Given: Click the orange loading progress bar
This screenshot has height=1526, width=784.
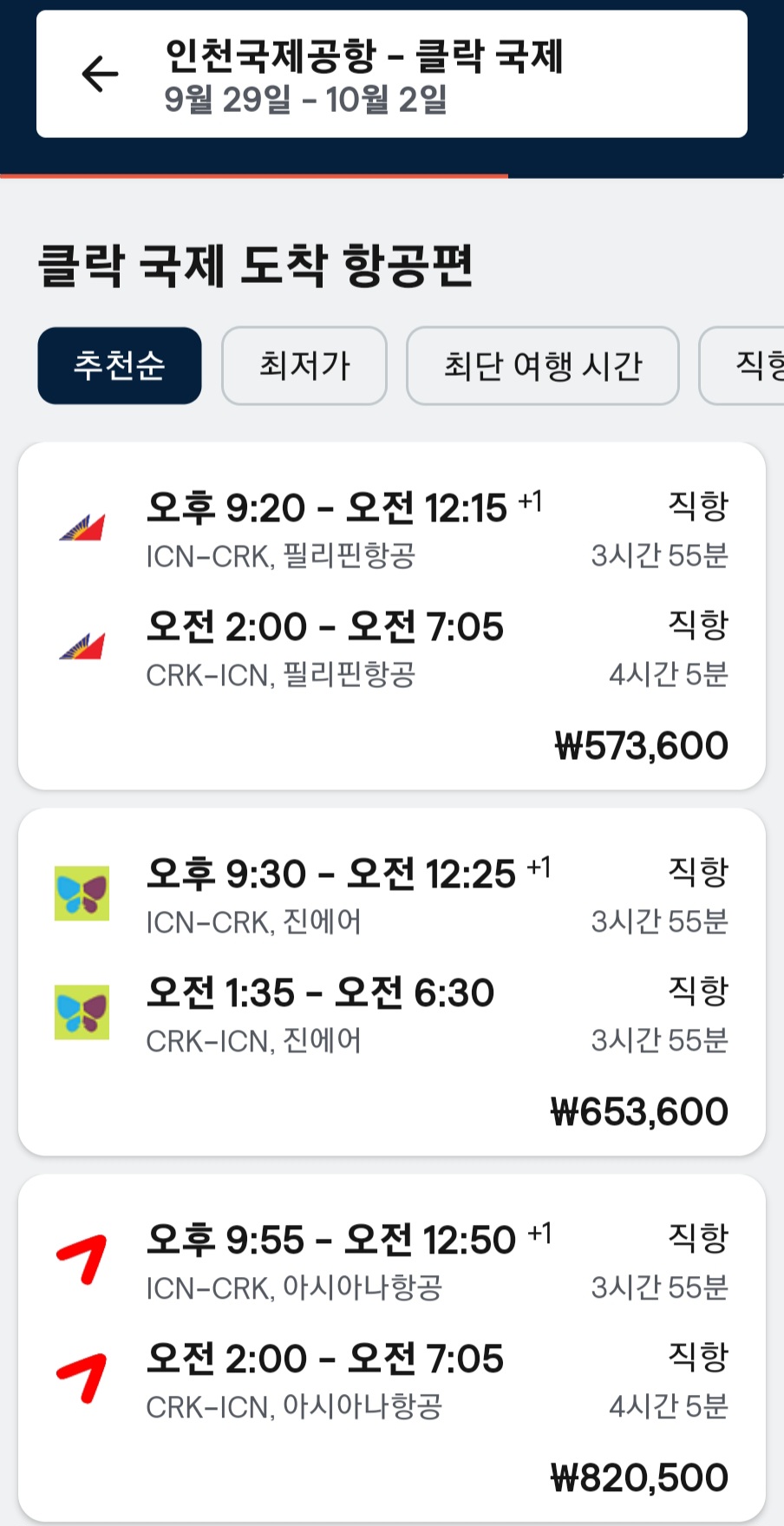Looking at the screenshot, I should (254, 176).
